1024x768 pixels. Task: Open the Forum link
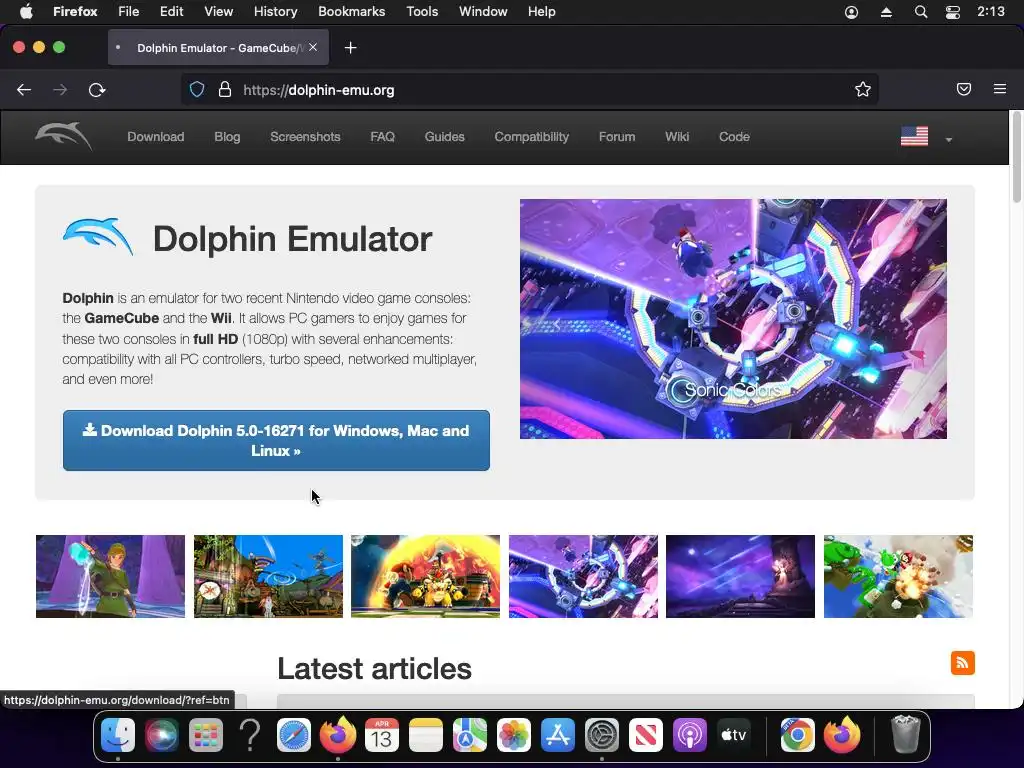coord(617,136)
